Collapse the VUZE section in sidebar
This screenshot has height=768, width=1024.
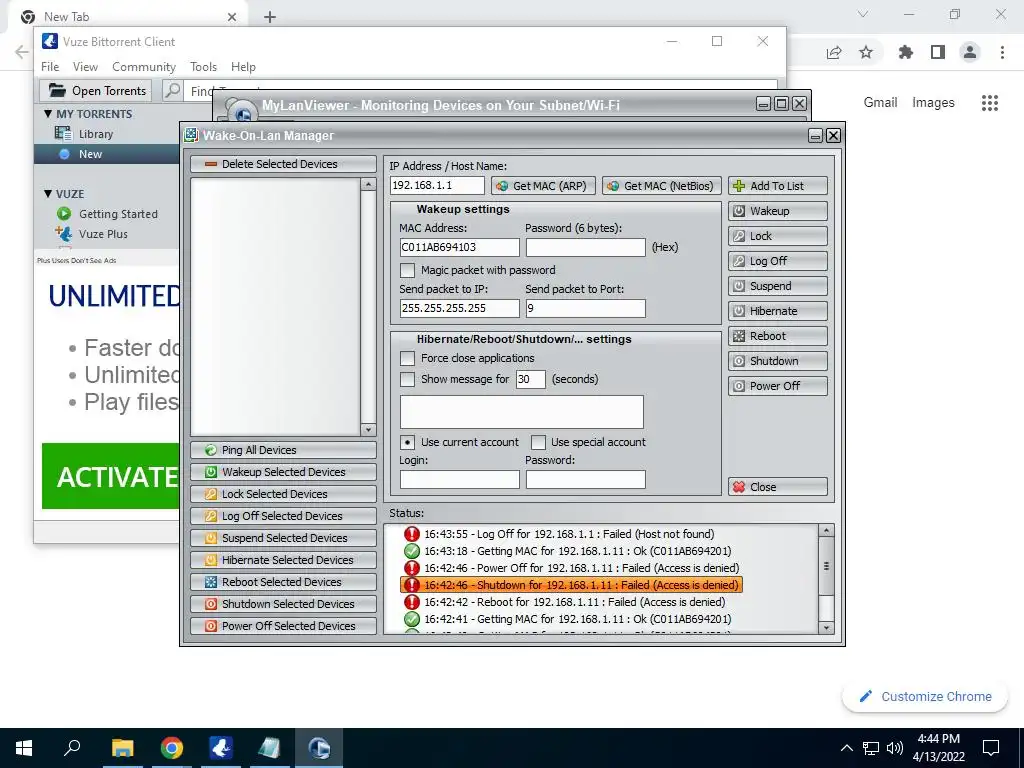(48, 194)
